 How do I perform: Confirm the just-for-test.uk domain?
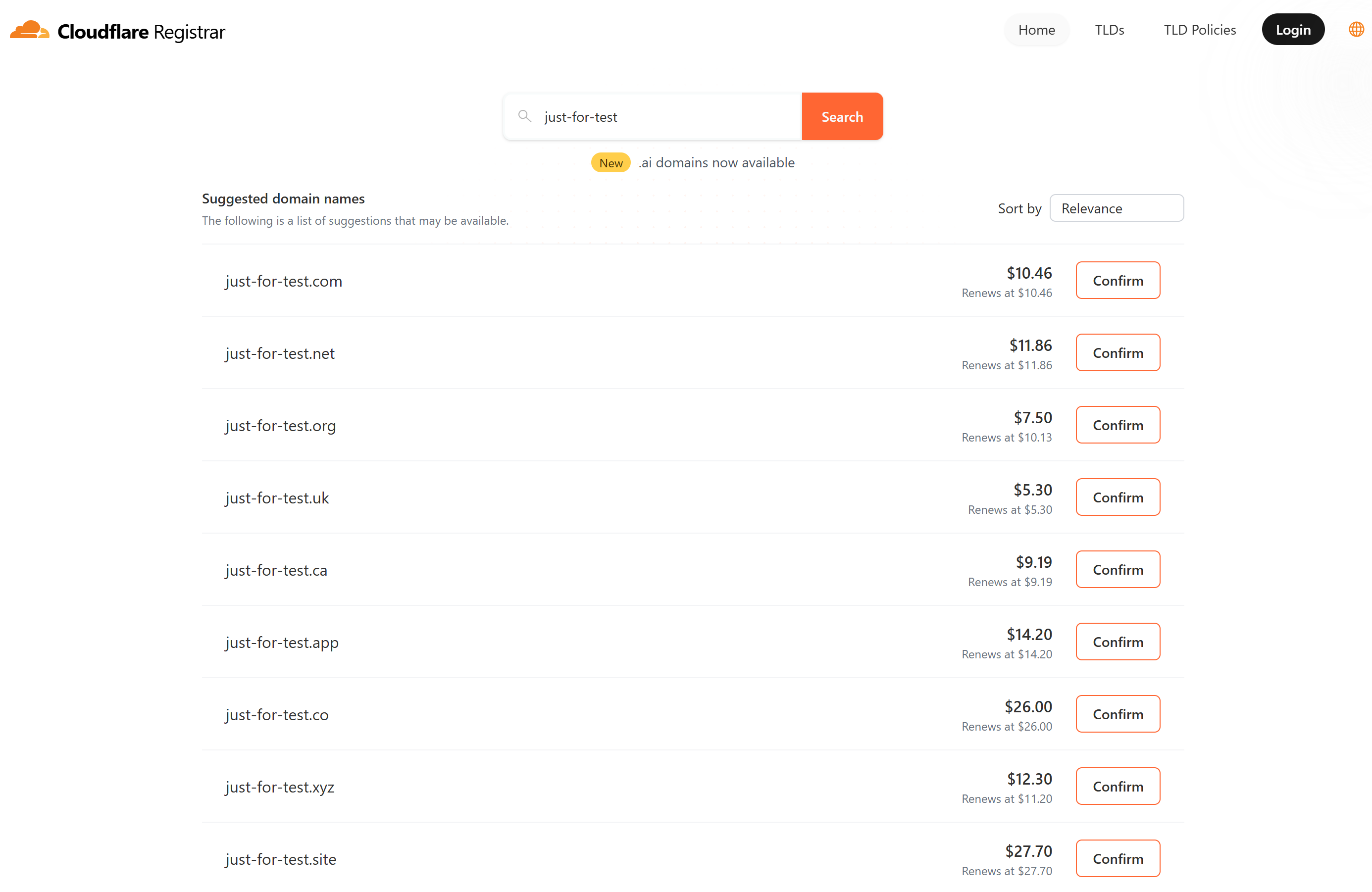tap(1117, 497)
